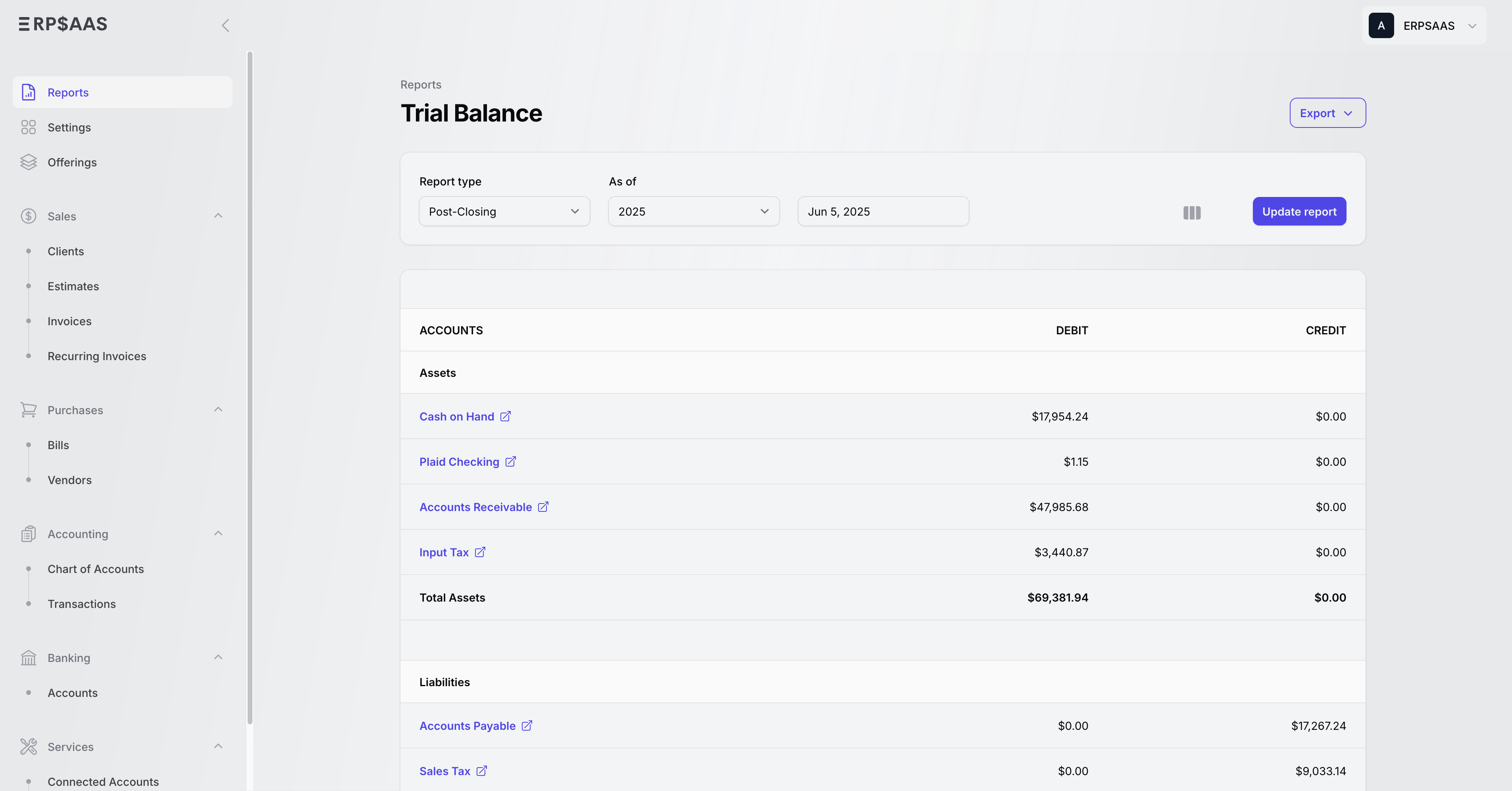Click the Update report button

click(1299, 211)
